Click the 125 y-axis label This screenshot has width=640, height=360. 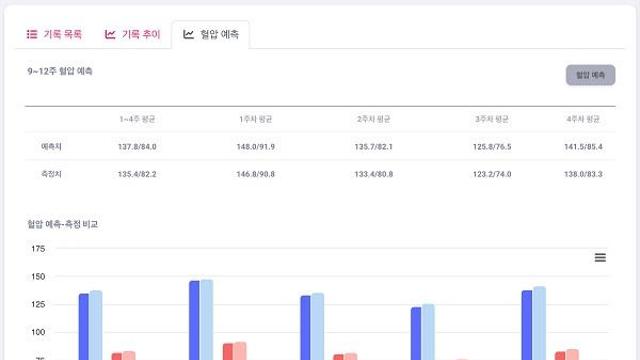point(38,304)
